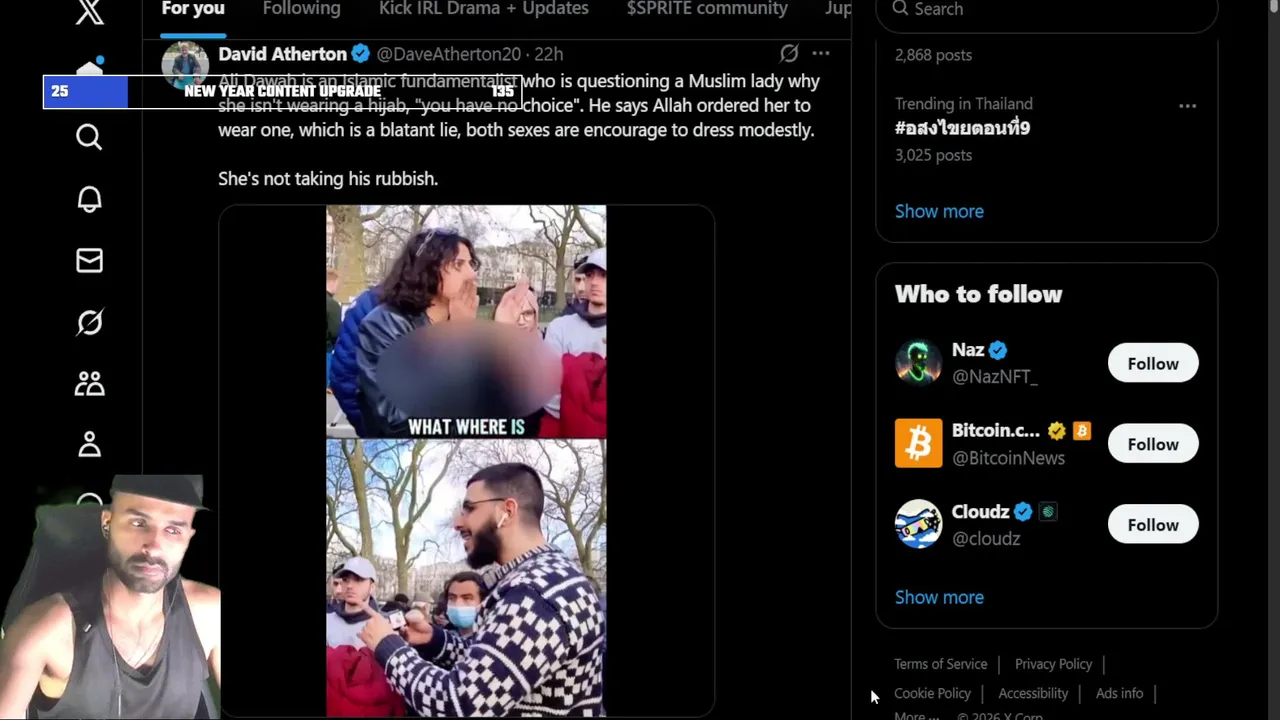Open the three-dot menu for the Thailand trend

tap(1187, 106)
